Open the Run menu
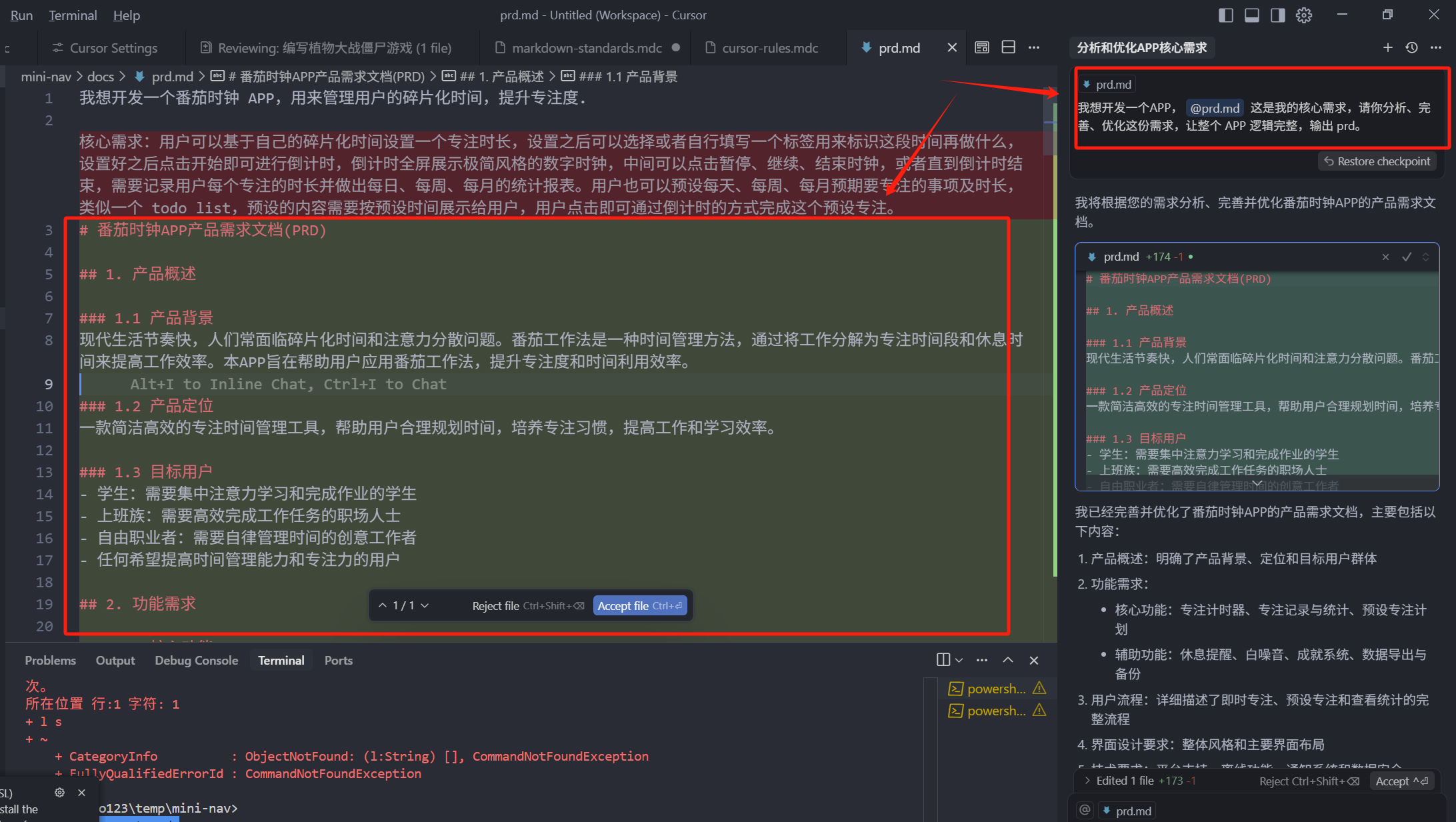 click(21, 15)
